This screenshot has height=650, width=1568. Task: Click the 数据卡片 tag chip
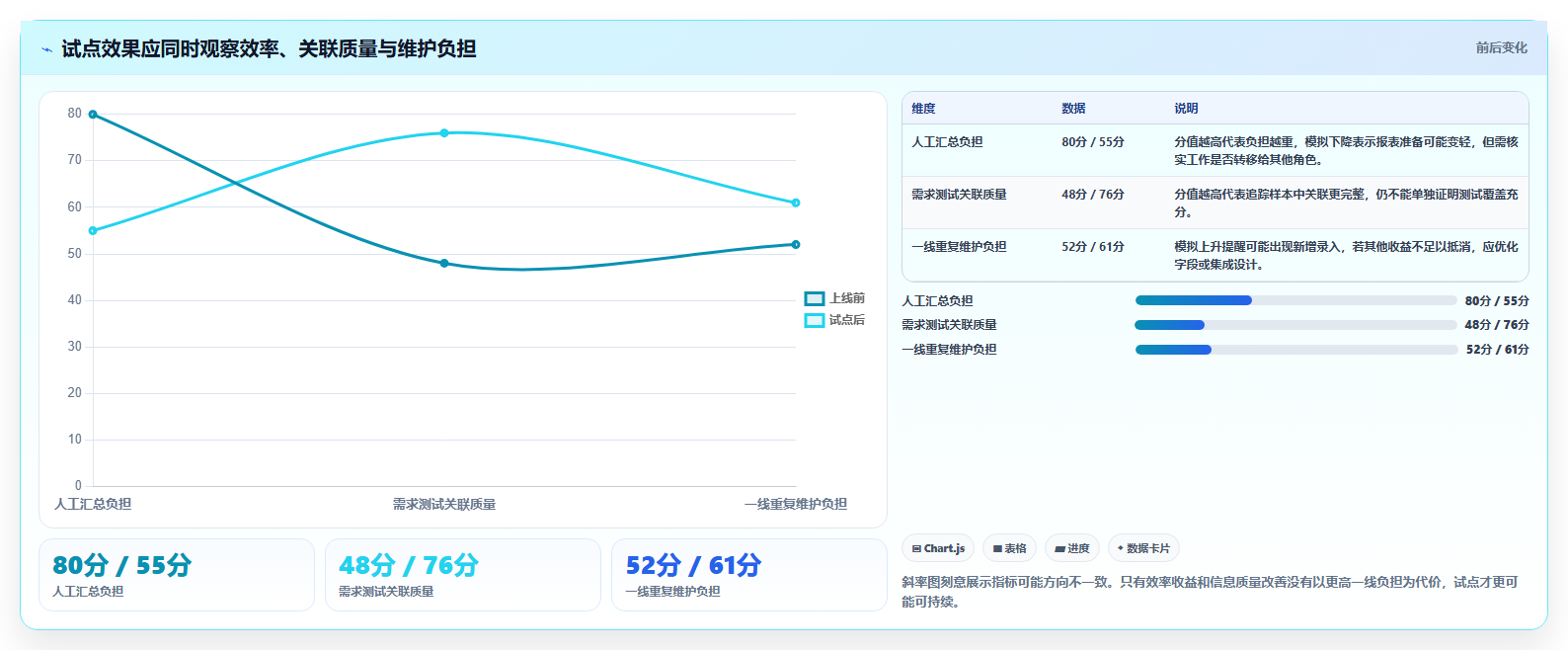1143,548
